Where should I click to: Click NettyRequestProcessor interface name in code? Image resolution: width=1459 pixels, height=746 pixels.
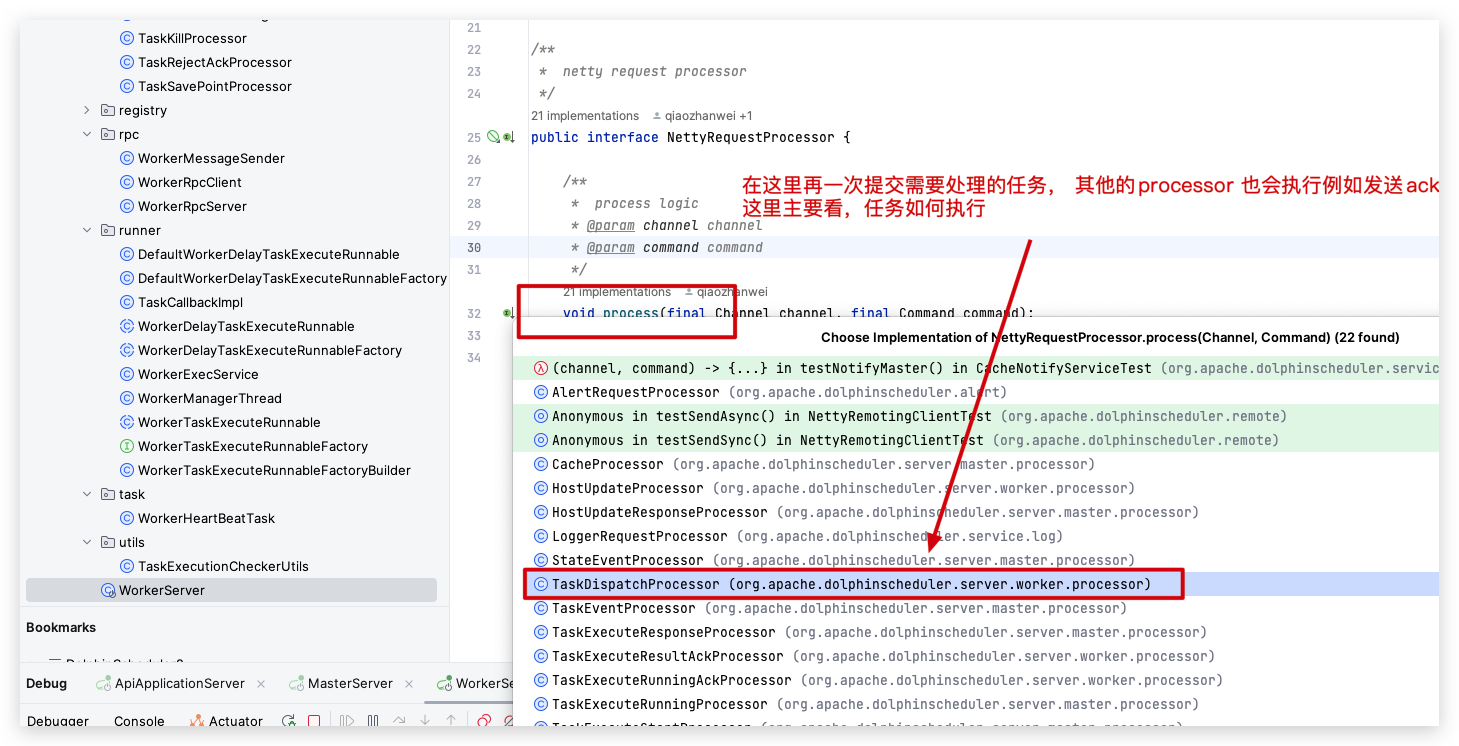pyautogui.click(x=750, y=137)
